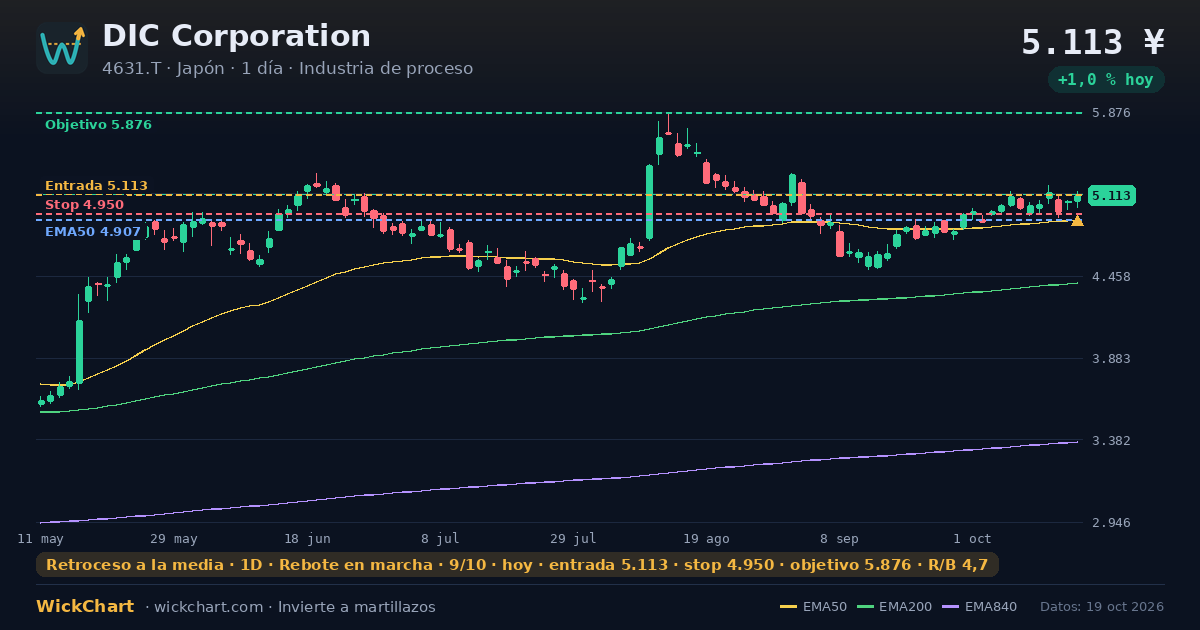Click the yellow EMA50 legend entry
1200x630 pixels.
pos(813,607)
